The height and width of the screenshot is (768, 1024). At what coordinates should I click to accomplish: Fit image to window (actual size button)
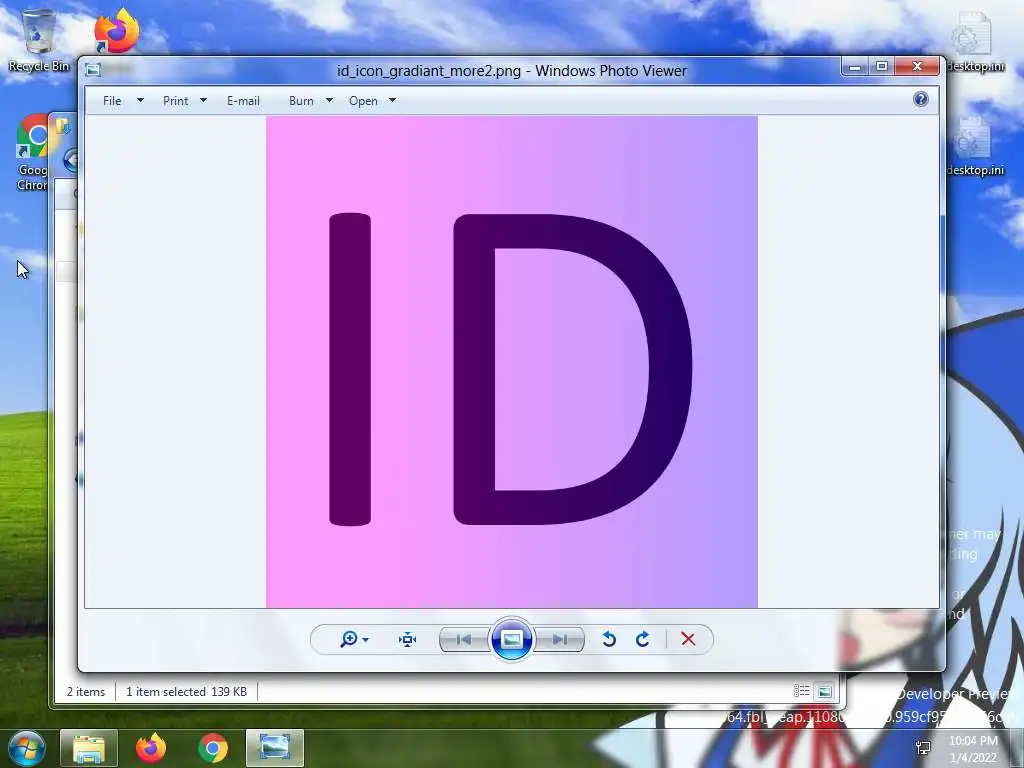(x=408, y=639)
